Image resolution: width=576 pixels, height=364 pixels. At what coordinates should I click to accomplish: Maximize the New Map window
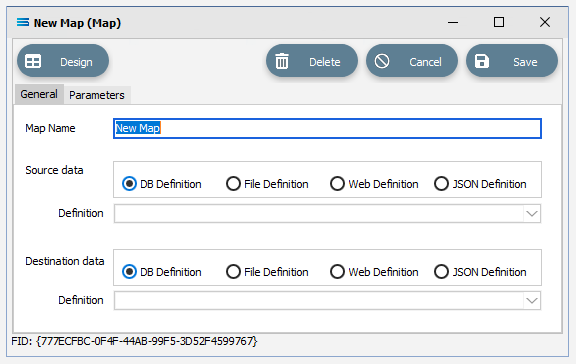point(499,22)
